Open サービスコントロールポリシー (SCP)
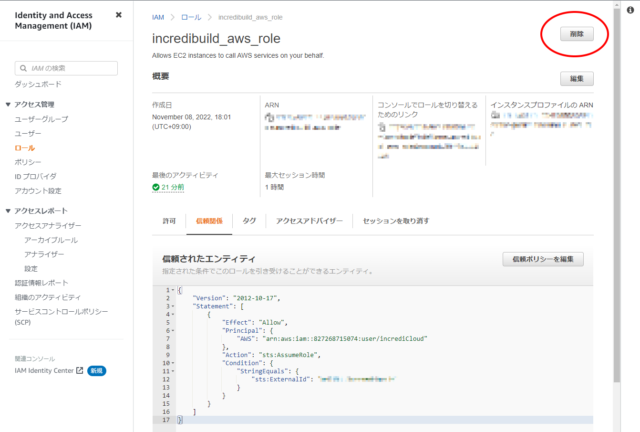The height and width of the screenshot is (432, 640). pyautogui.click(x=61, y=317)
